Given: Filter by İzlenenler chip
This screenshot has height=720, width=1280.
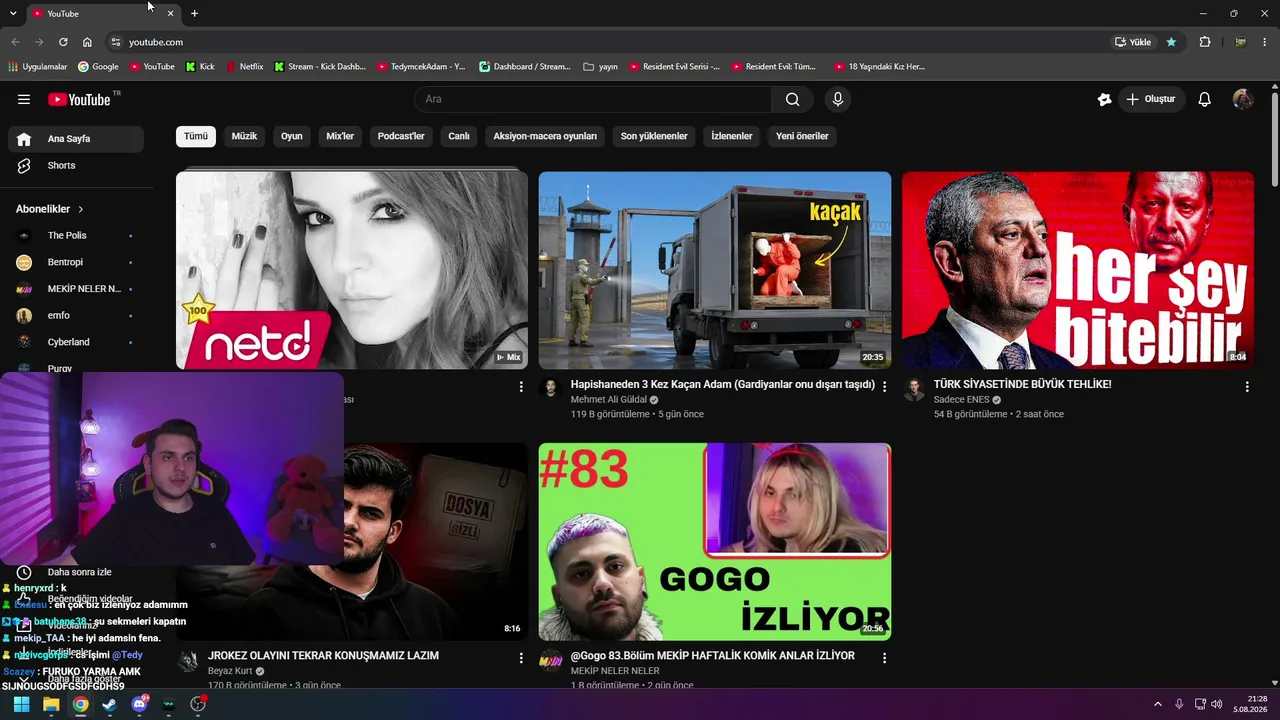Looking at the screenshot, I should pos(732,136).
